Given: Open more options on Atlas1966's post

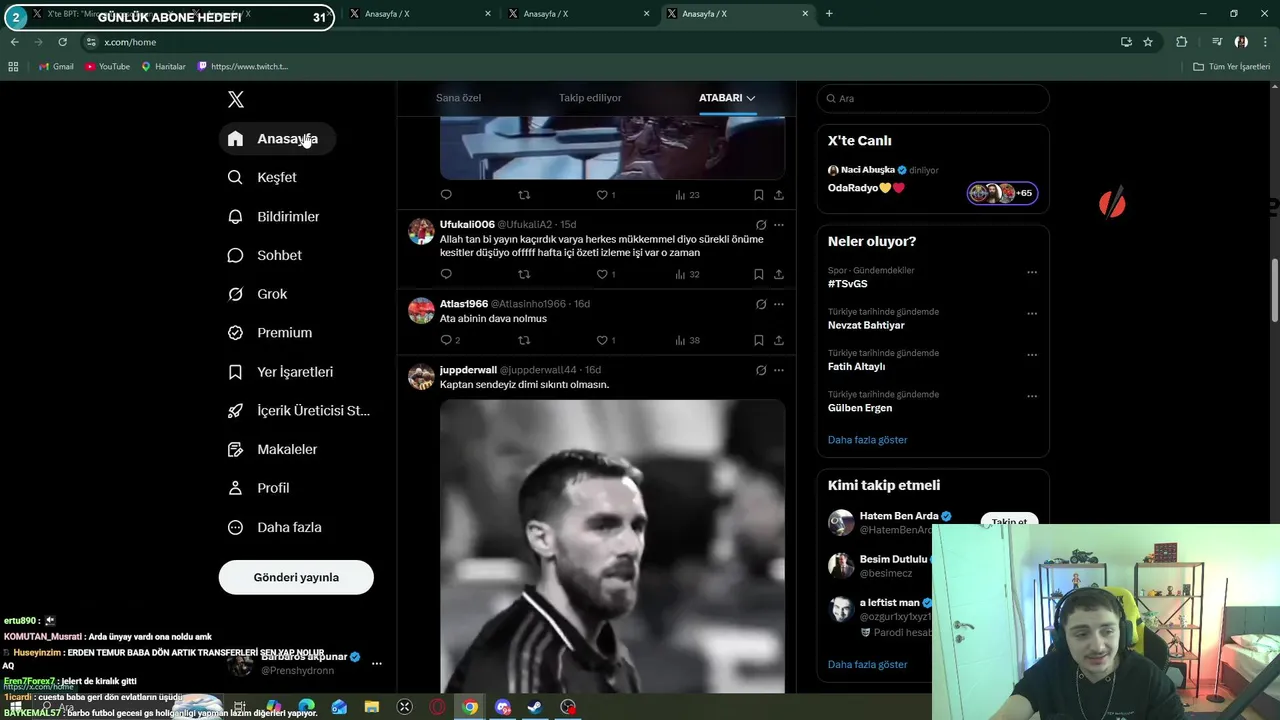Looking at the screenshot, I should [x=779, y=304].
